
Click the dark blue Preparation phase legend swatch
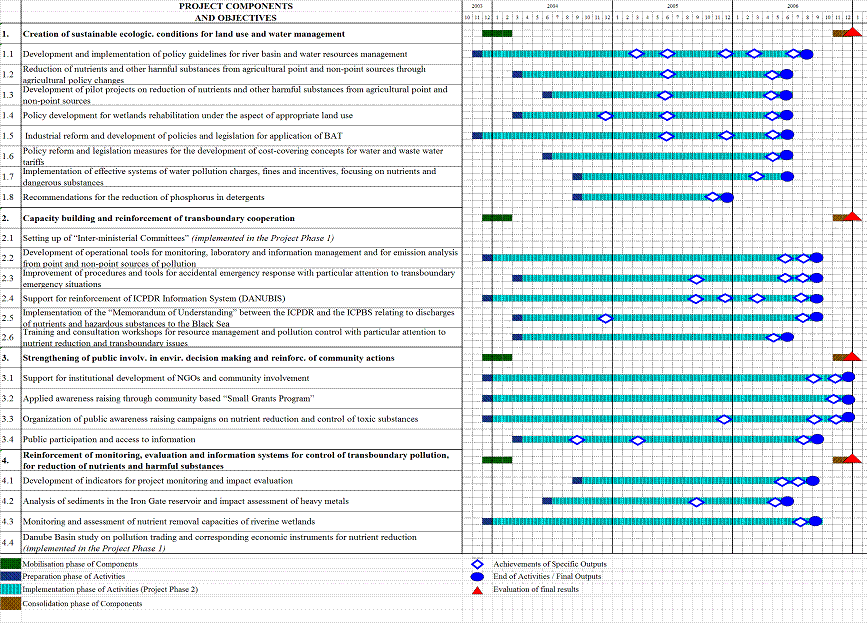point(11,577)
